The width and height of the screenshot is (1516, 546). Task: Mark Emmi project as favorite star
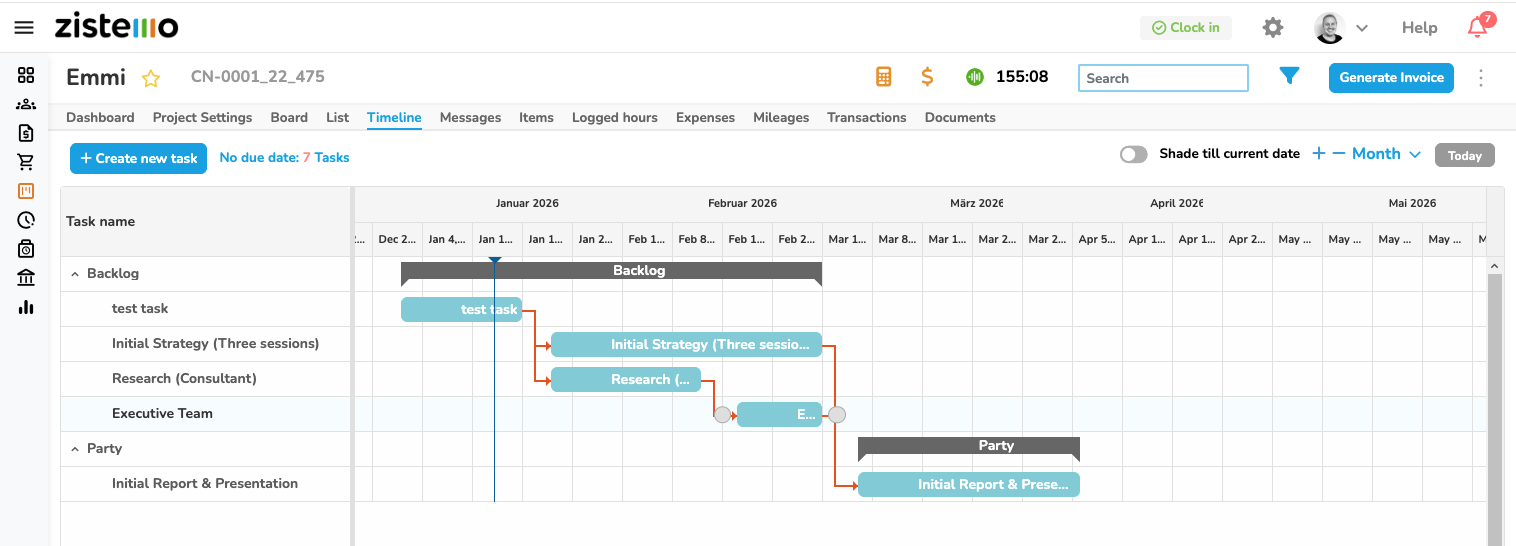(x=150, y=78)
